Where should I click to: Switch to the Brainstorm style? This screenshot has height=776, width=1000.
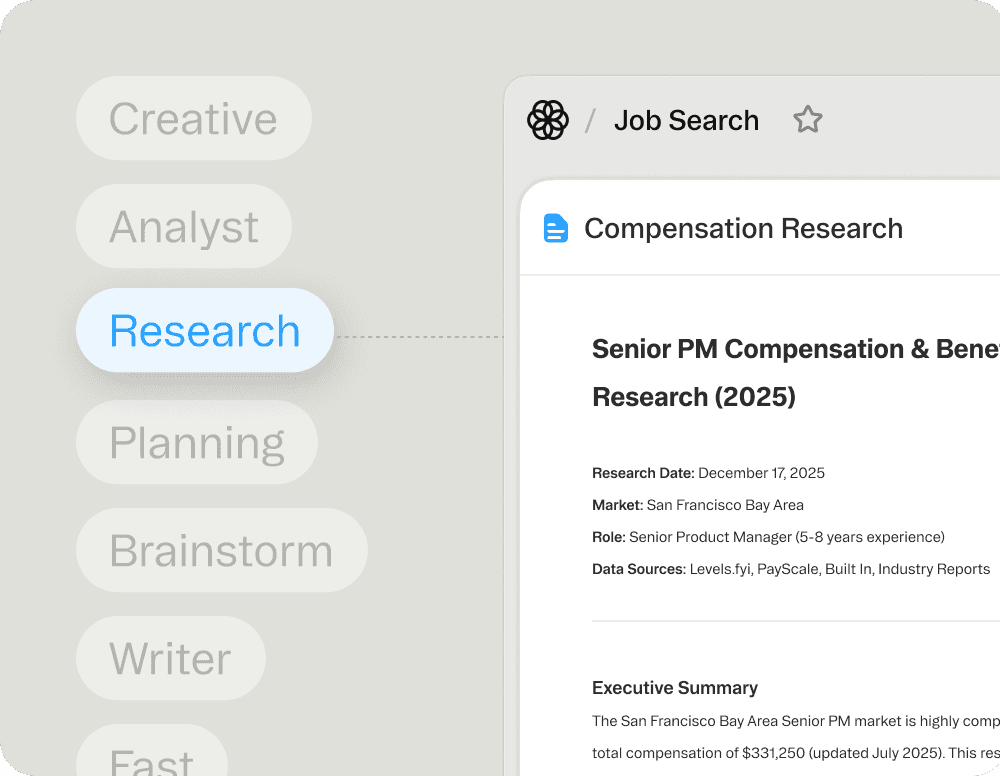221,551
